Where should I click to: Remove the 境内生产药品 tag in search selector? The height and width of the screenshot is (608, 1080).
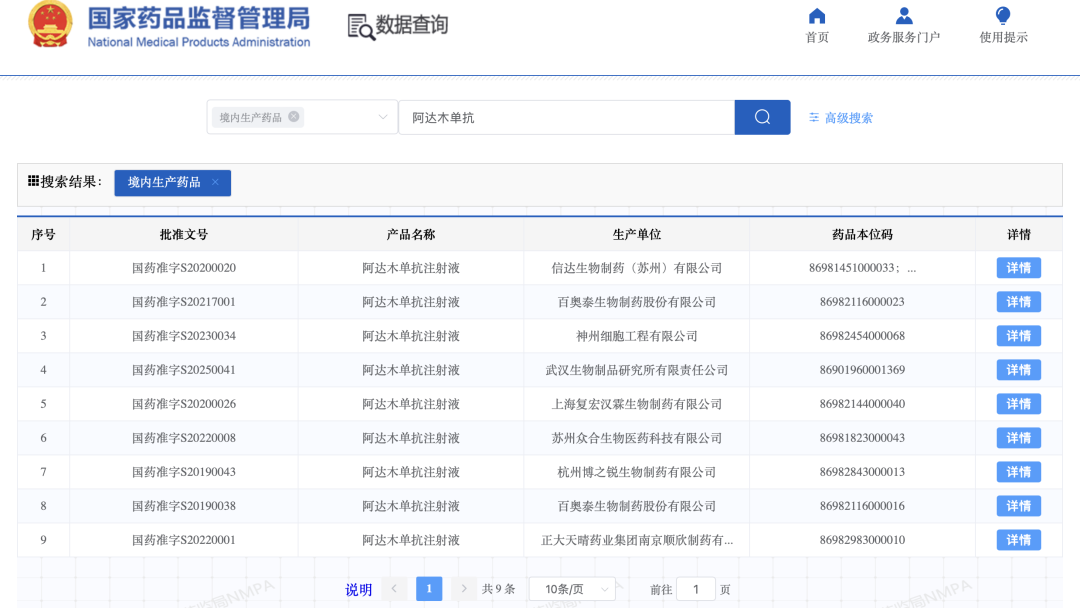coord(294,117)
